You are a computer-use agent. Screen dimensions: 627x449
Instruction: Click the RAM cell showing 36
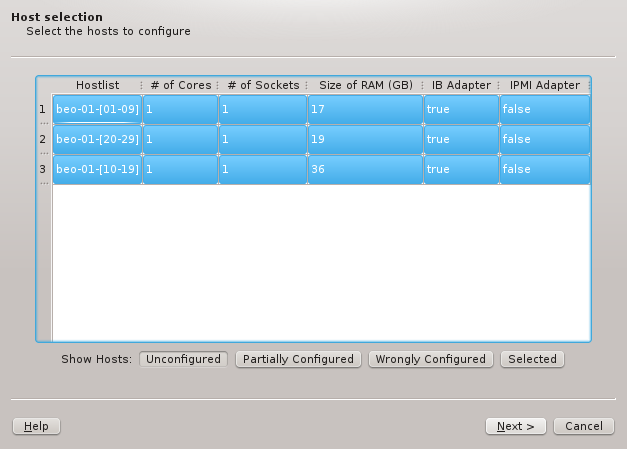[x=365, y=170]
